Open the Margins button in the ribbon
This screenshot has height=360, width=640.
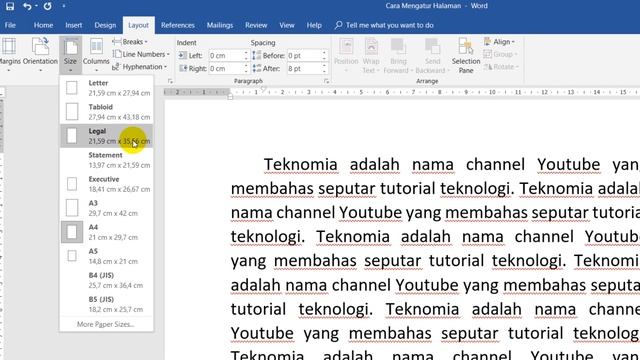pyautogui.click(x=9, y=54)
